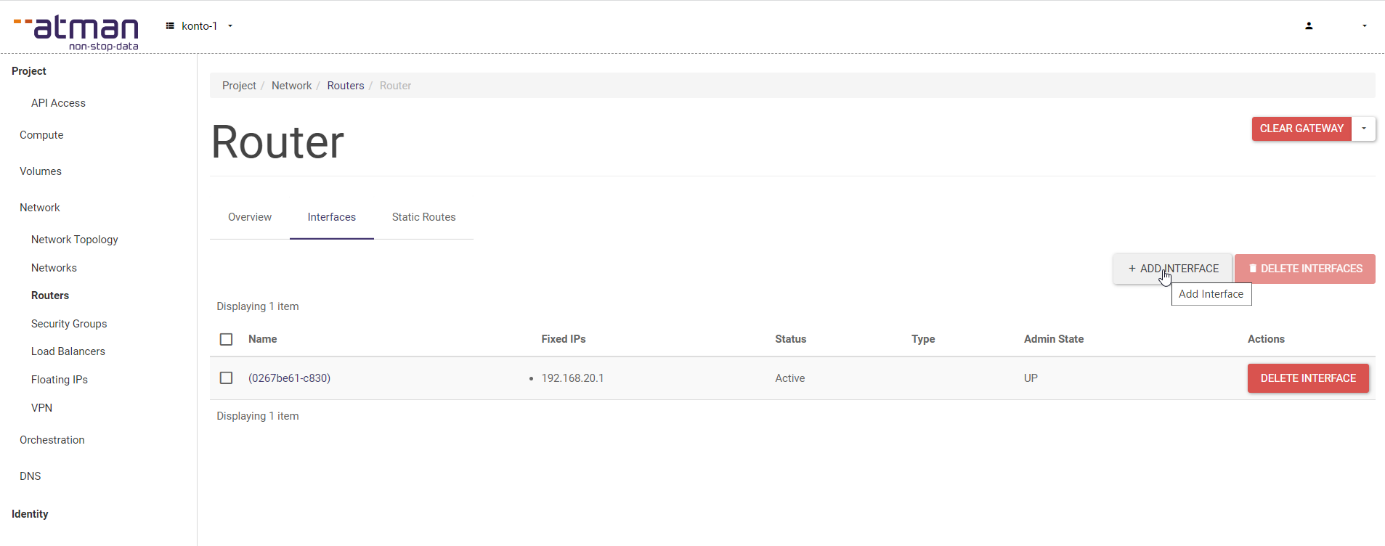Open the (0267be61-c830) interface name link
The image size is (1385, 546).
tap(289, 378)
